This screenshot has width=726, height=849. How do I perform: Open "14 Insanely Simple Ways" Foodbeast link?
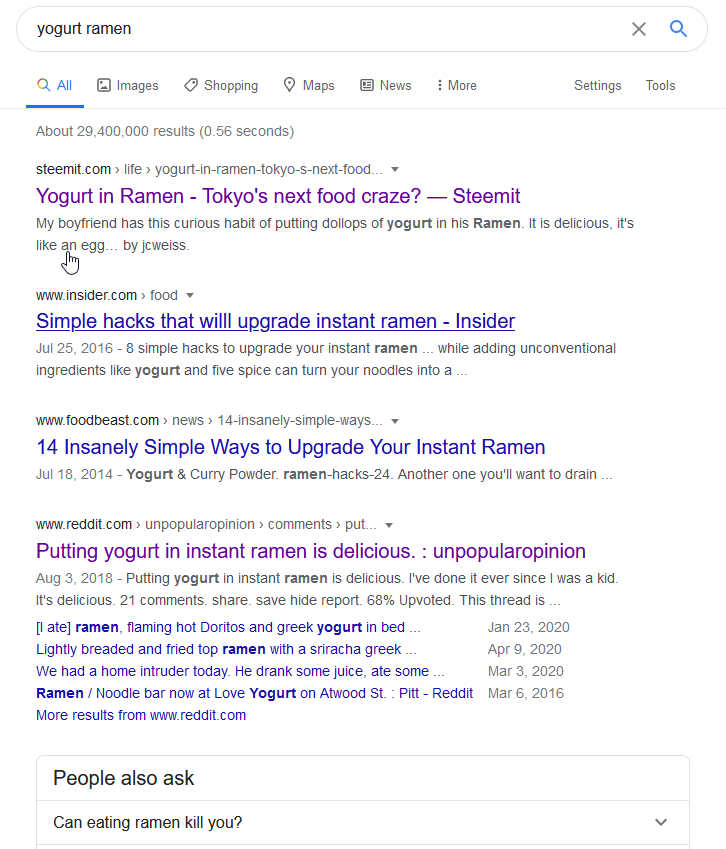290,447
